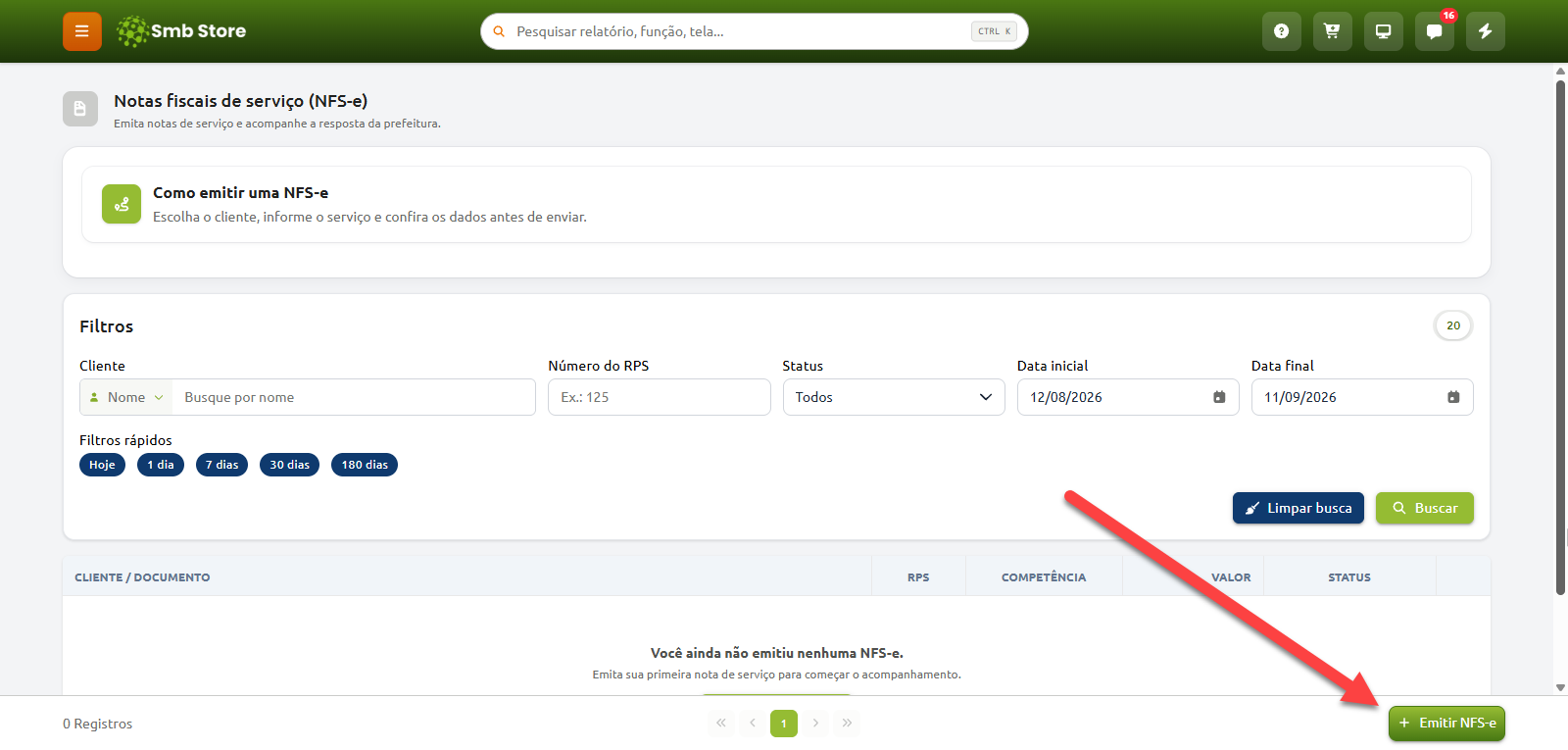Click the Busque por nome field

[x=354, y=397]
